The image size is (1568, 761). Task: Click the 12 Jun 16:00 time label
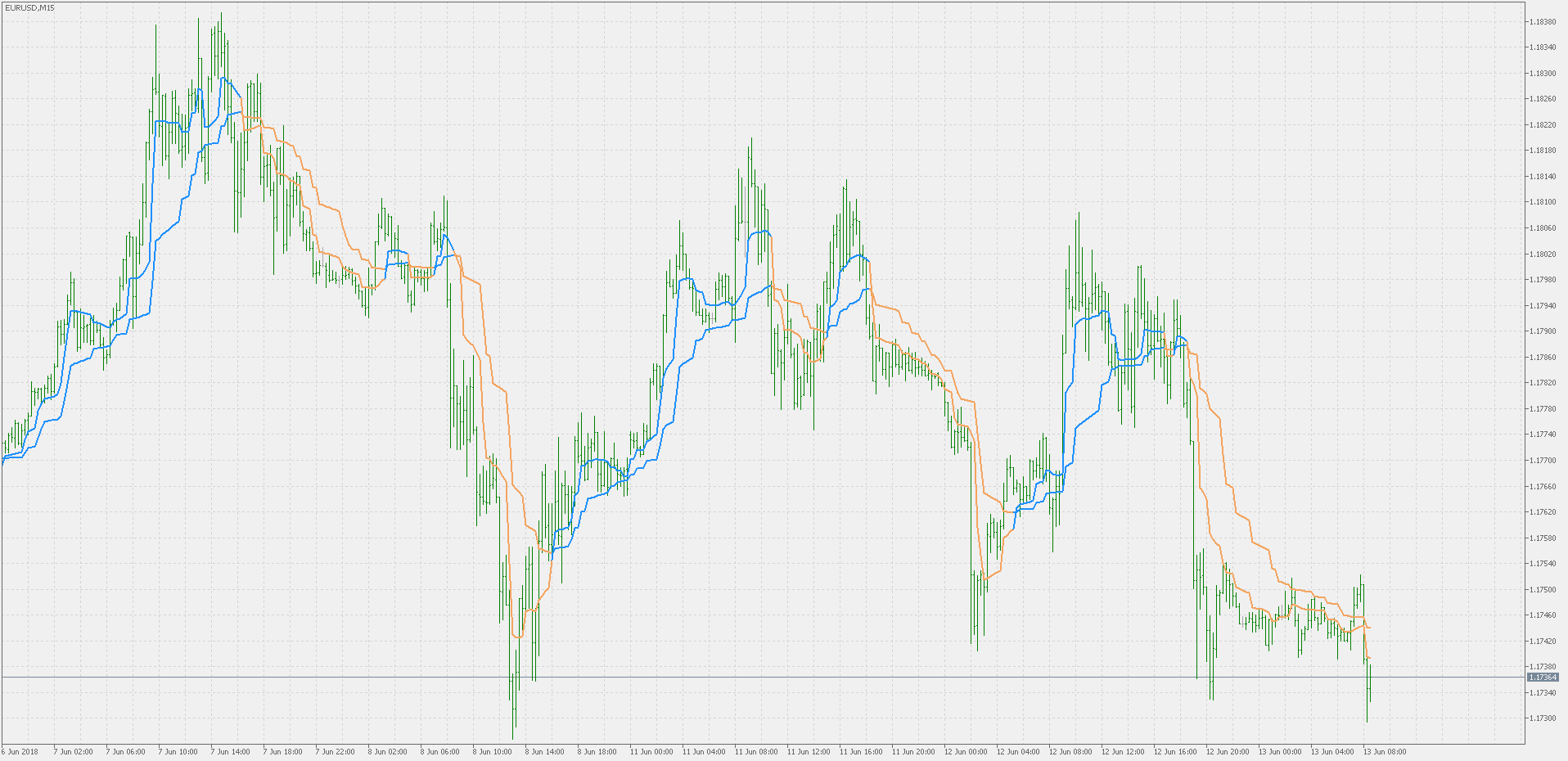pyautogui.click(x=1174, y=751)
